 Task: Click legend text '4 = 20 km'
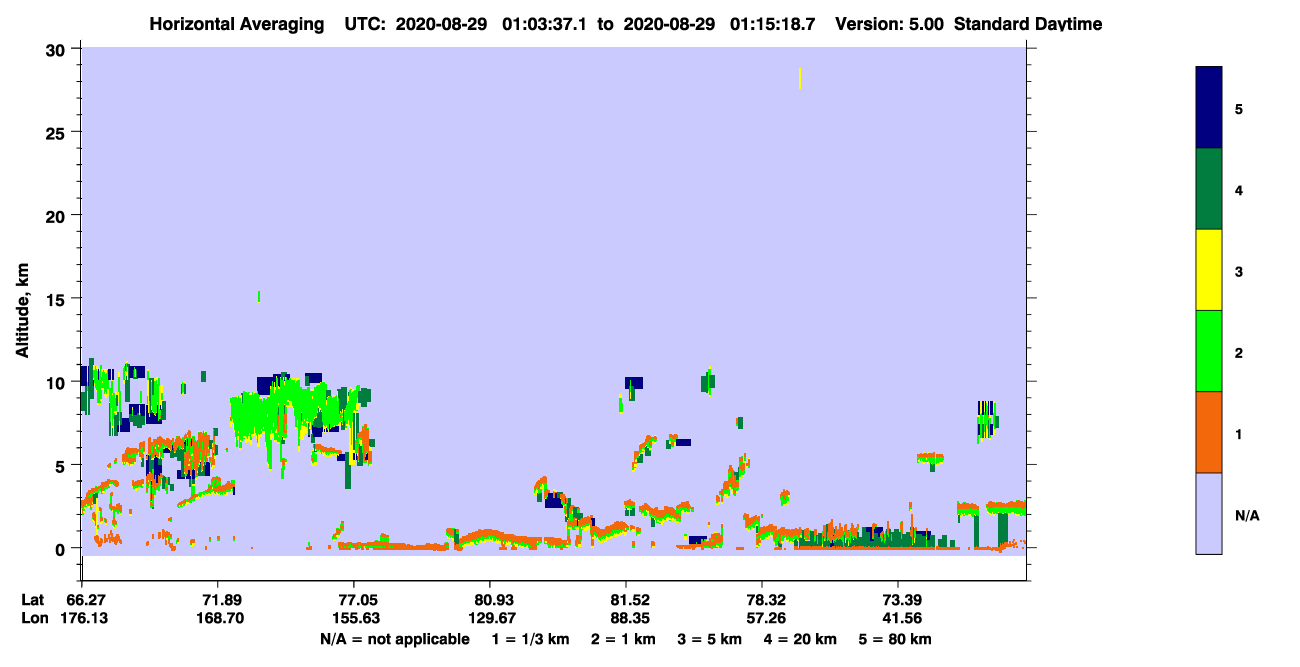click(x=801, y=639)
